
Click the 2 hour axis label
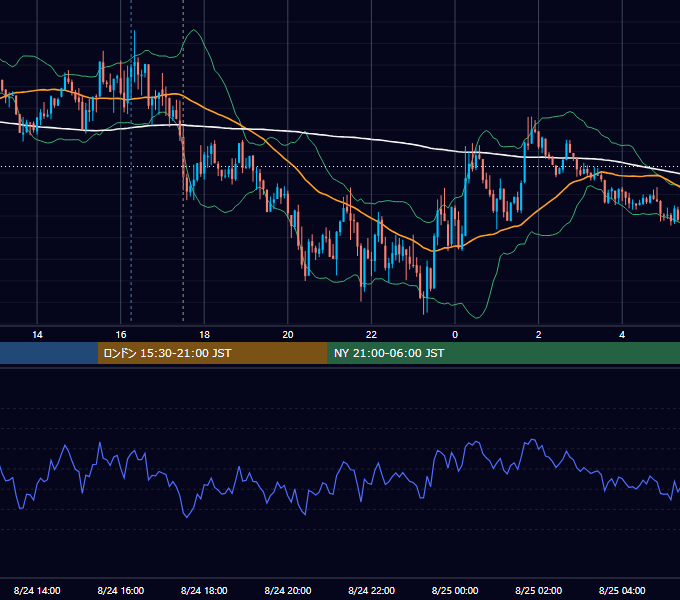click(x=539, y=335)
